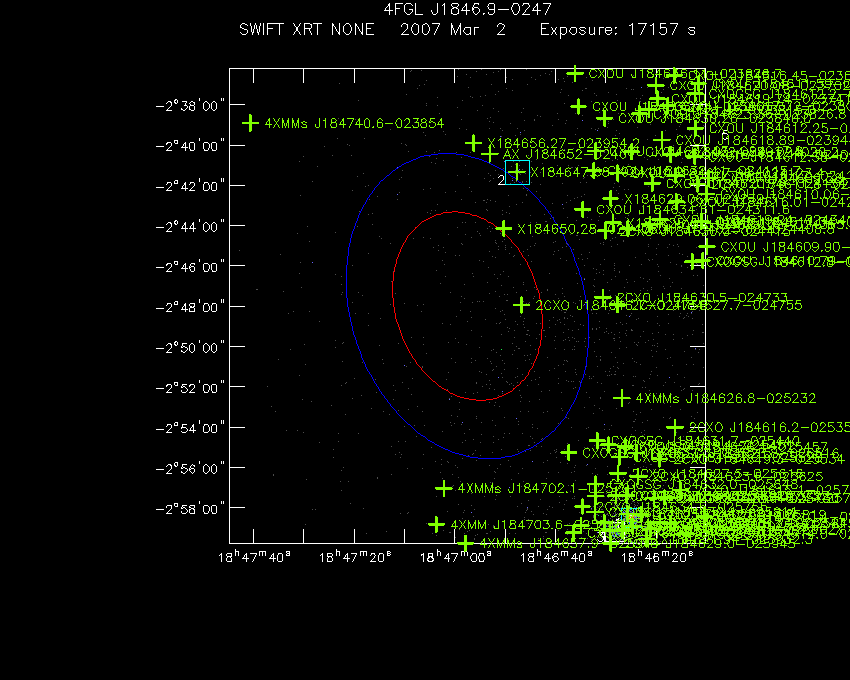This screenshot has height=680, width=850.
Task: Click the cross marker beside AX J184652 label
Action: pos(490,155)
